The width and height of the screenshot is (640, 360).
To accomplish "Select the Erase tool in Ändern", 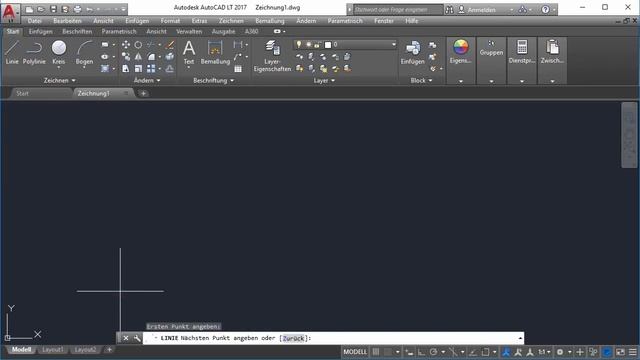I will coord(170,44).
